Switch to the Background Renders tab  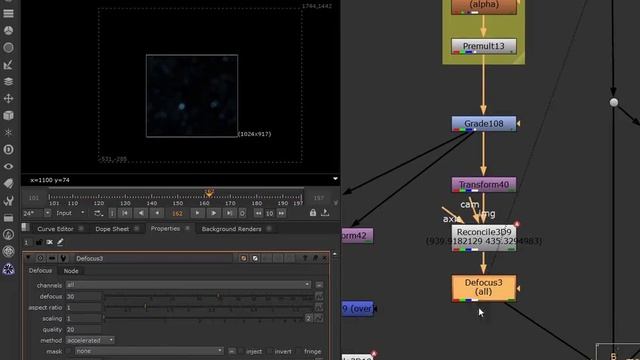pos(231,229)
